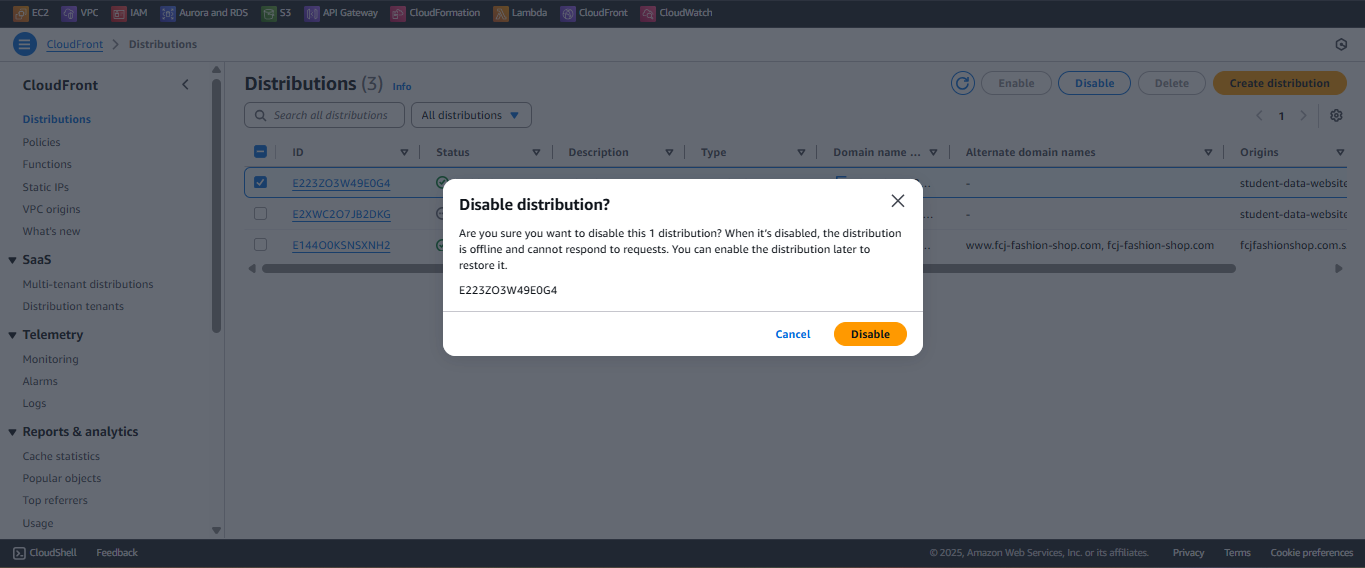The image size is (1365, 568).
Task: Open Static IPs in the sidebar
Action: coord(46,187)
